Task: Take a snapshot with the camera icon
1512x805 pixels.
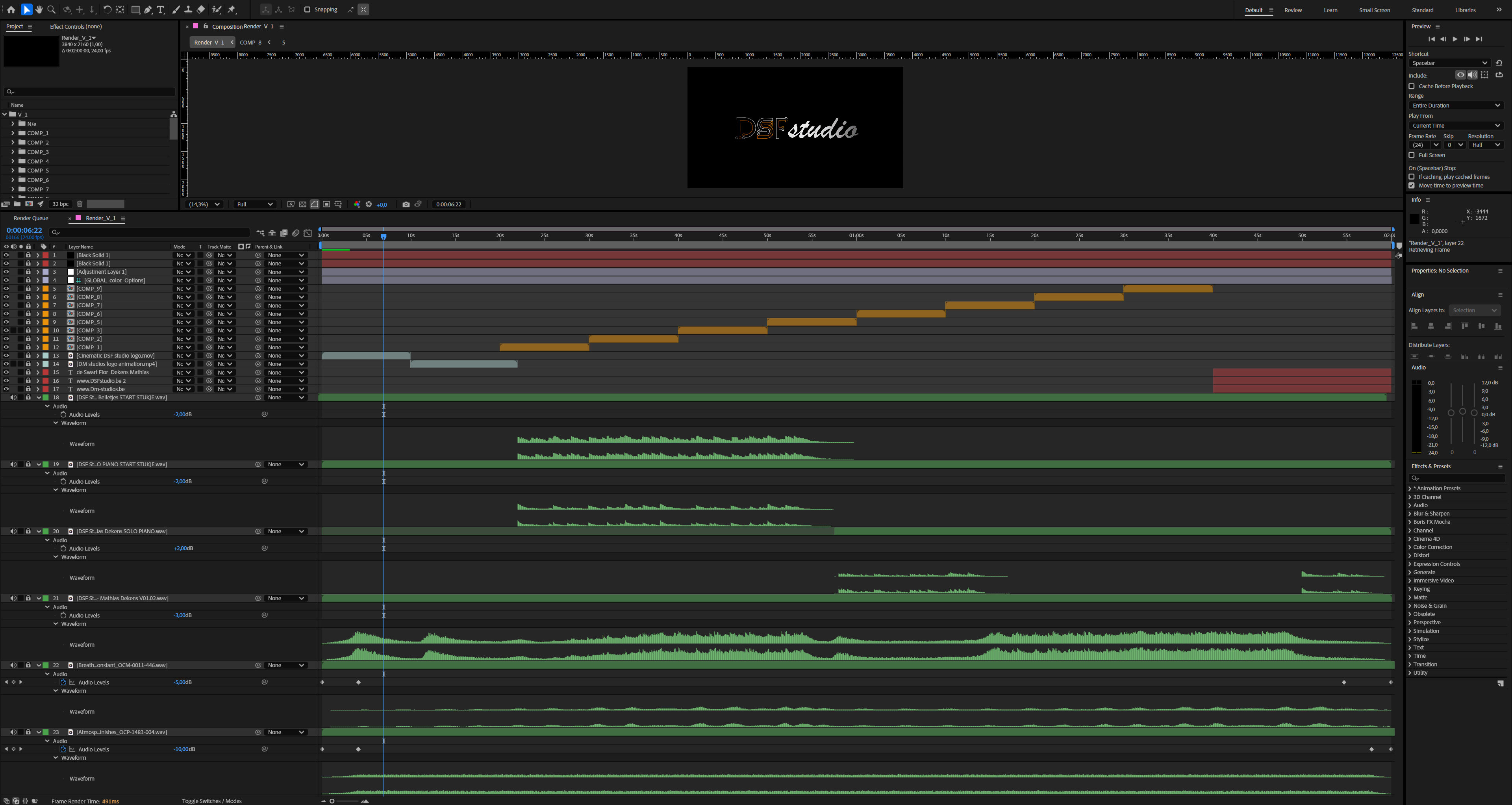Action: tap(406, 204)
